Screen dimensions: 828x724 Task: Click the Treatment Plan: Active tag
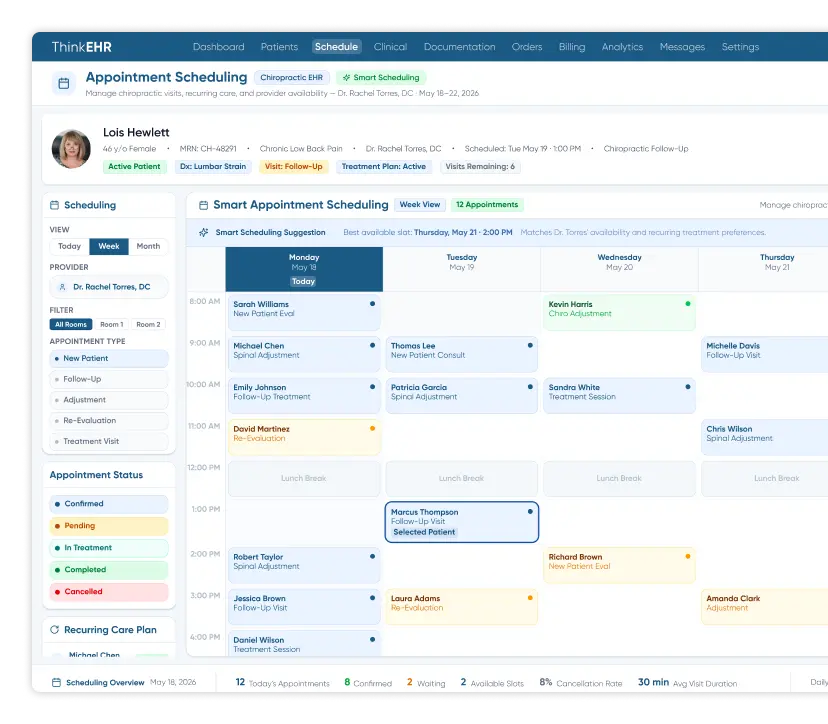click(383, 166)
